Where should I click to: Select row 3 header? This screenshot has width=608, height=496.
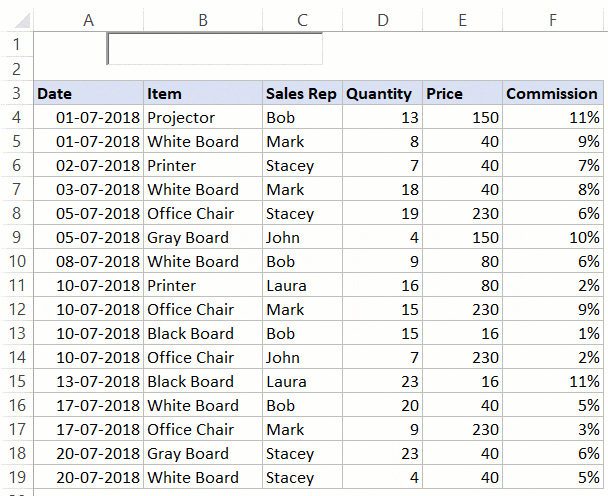click(x=16, y=93)
